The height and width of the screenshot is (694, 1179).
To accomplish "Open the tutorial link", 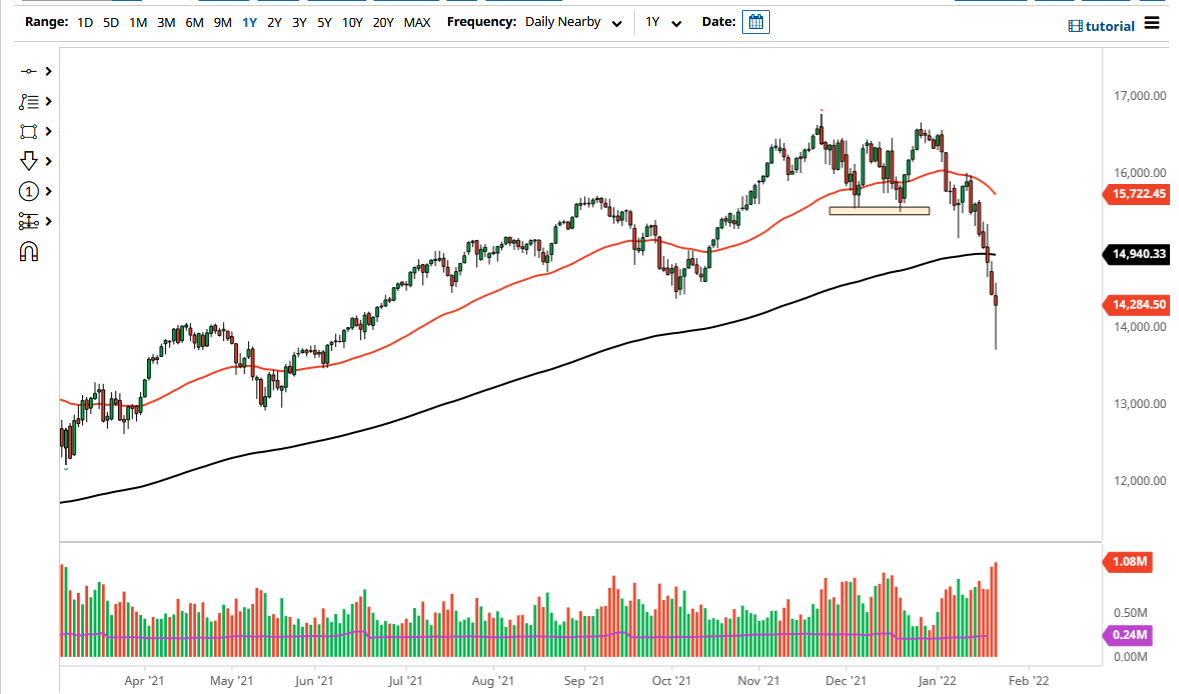I will [1110, 26].
